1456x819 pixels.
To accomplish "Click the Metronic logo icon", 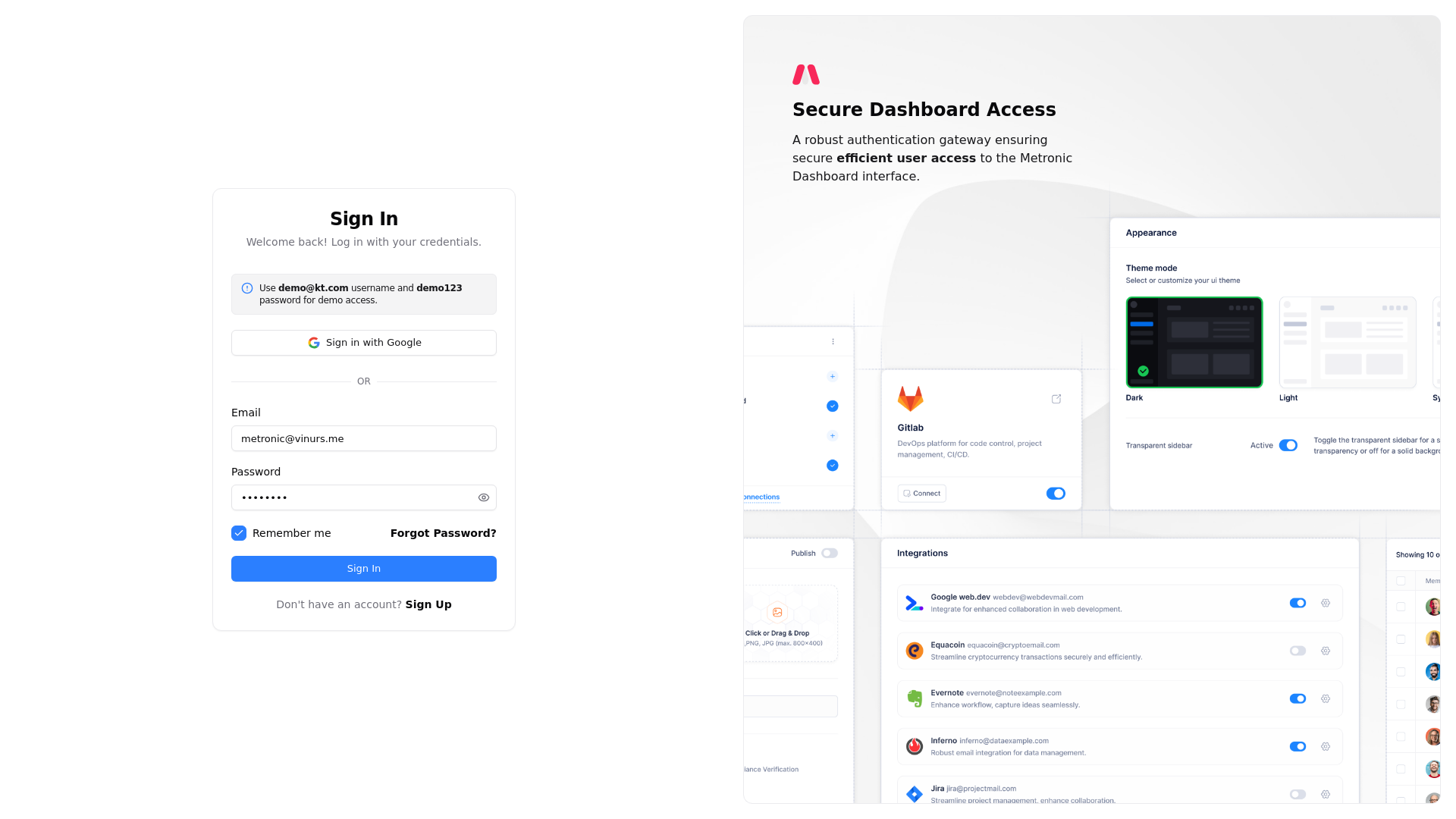I will (806, 74).
